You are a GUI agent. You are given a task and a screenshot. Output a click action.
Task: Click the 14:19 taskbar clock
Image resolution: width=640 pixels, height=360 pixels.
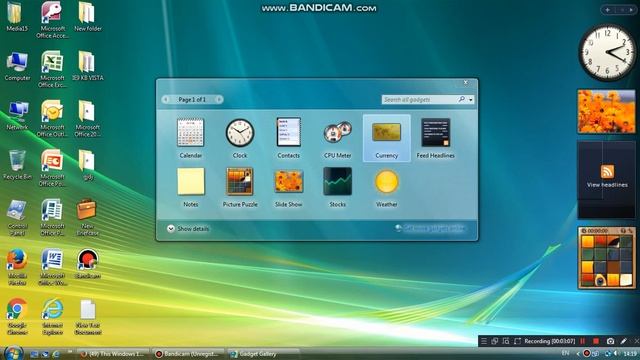(x=630, y=353)
